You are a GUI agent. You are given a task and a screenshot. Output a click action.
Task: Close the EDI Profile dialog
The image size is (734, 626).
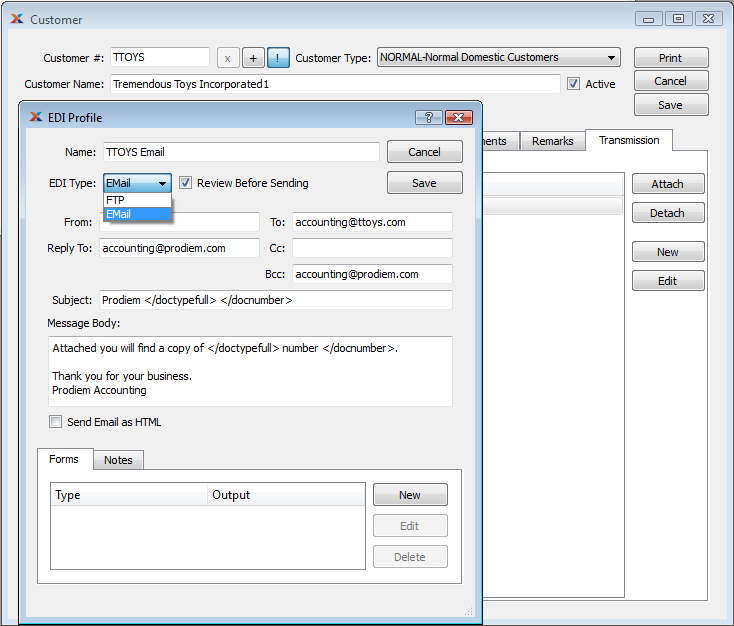pos(459,117)
